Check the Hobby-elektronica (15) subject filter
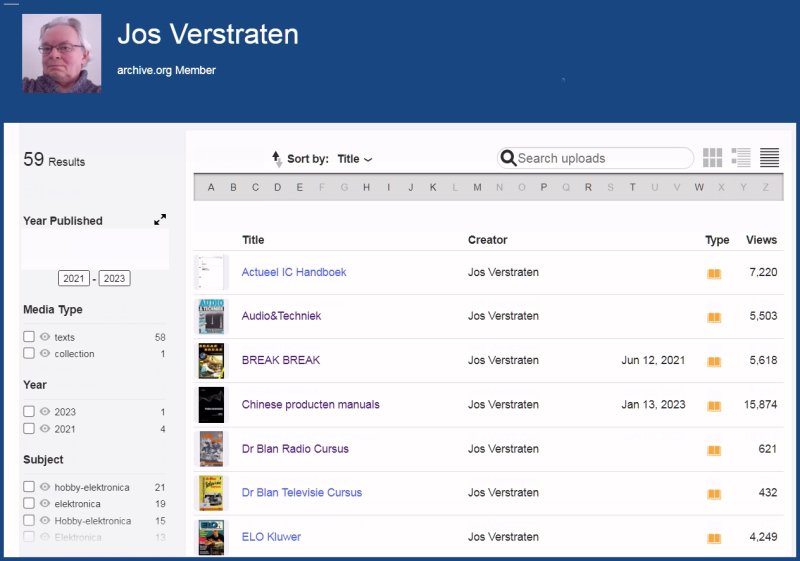 tap(29, 520)
